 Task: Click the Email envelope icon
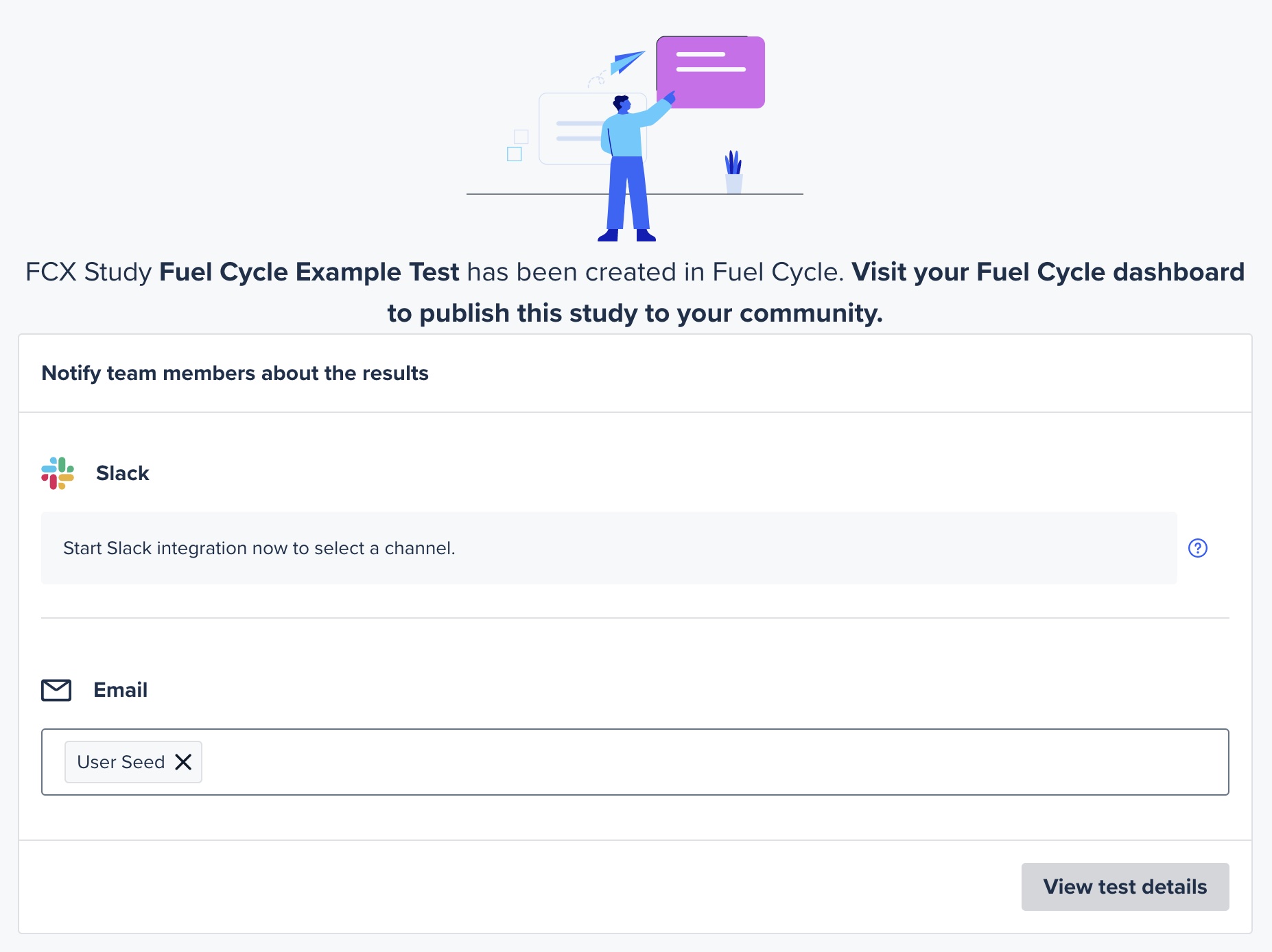[56, 690]
